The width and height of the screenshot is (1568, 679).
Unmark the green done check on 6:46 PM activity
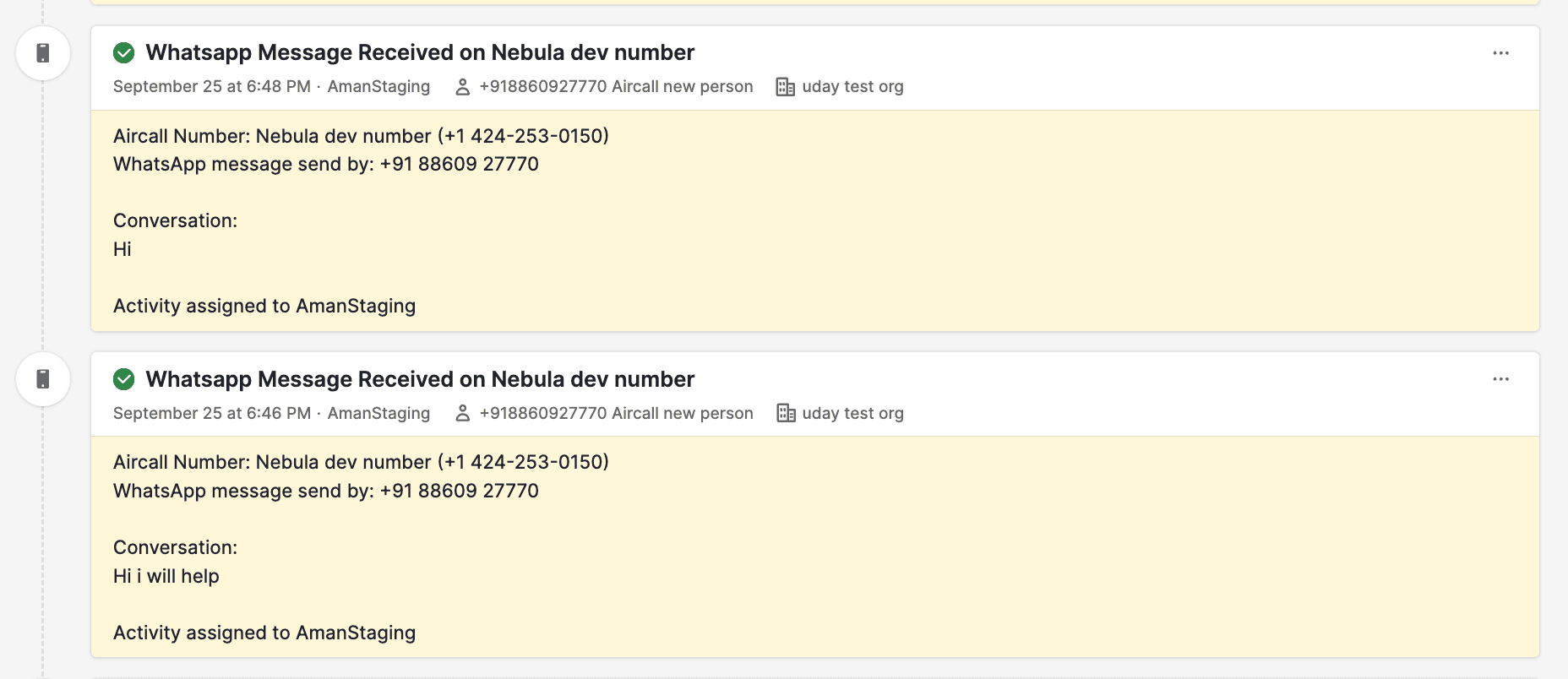pos(124,379)
